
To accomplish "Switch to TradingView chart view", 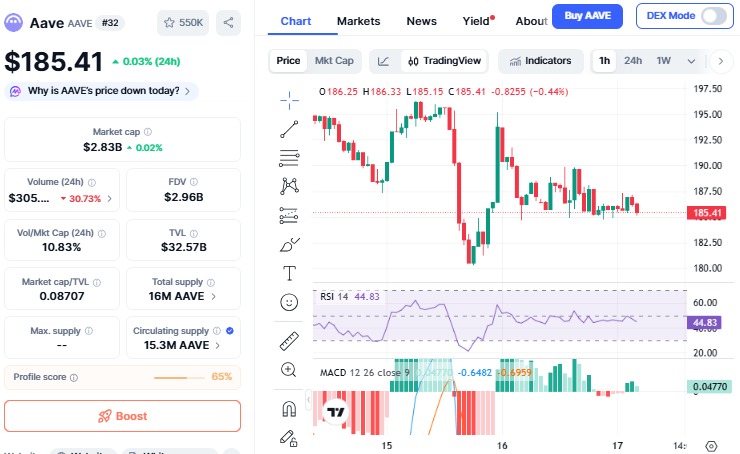I will [x=444, y=61].
